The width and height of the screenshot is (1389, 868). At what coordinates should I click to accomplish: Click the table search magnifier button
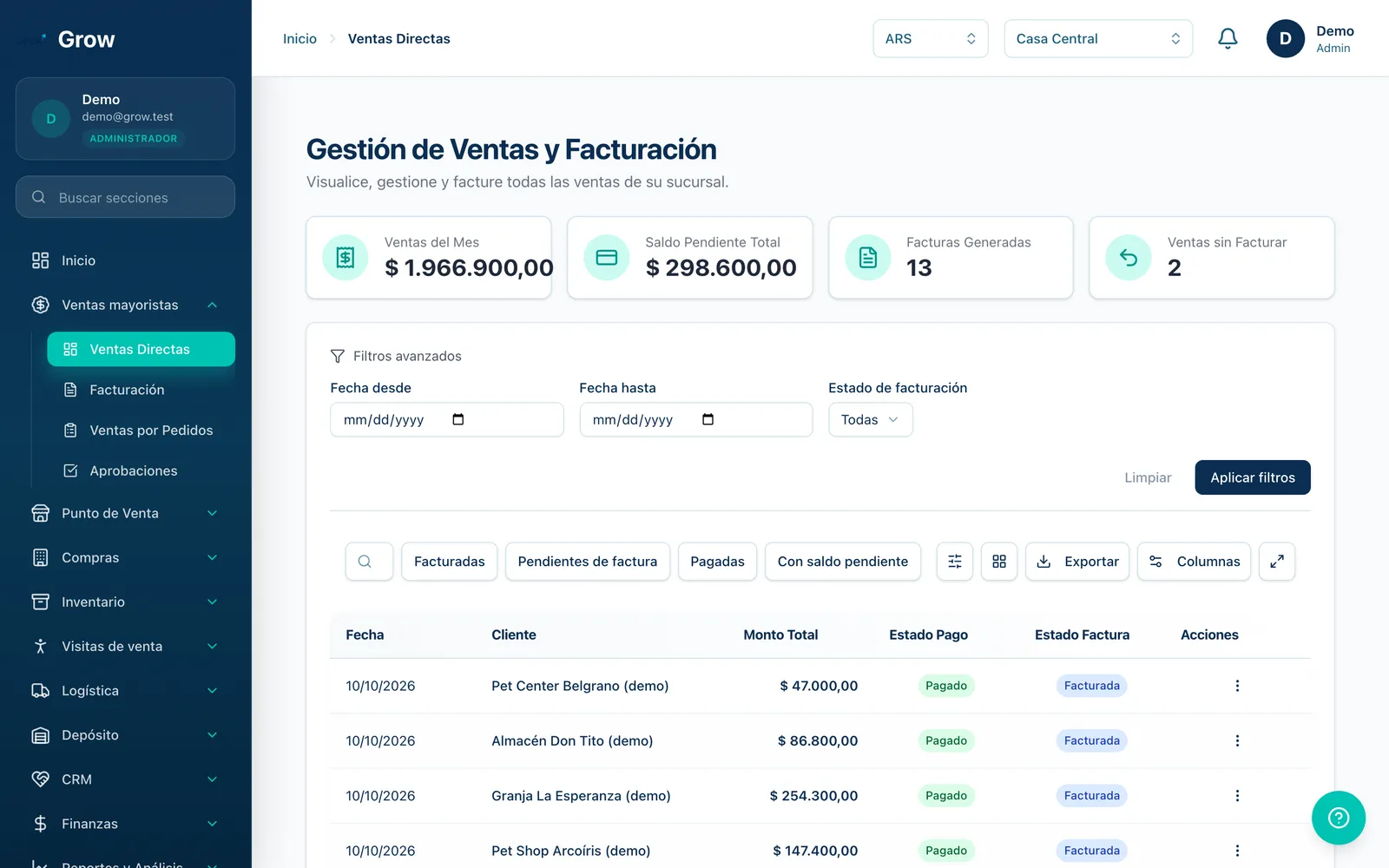click(369, 562)
